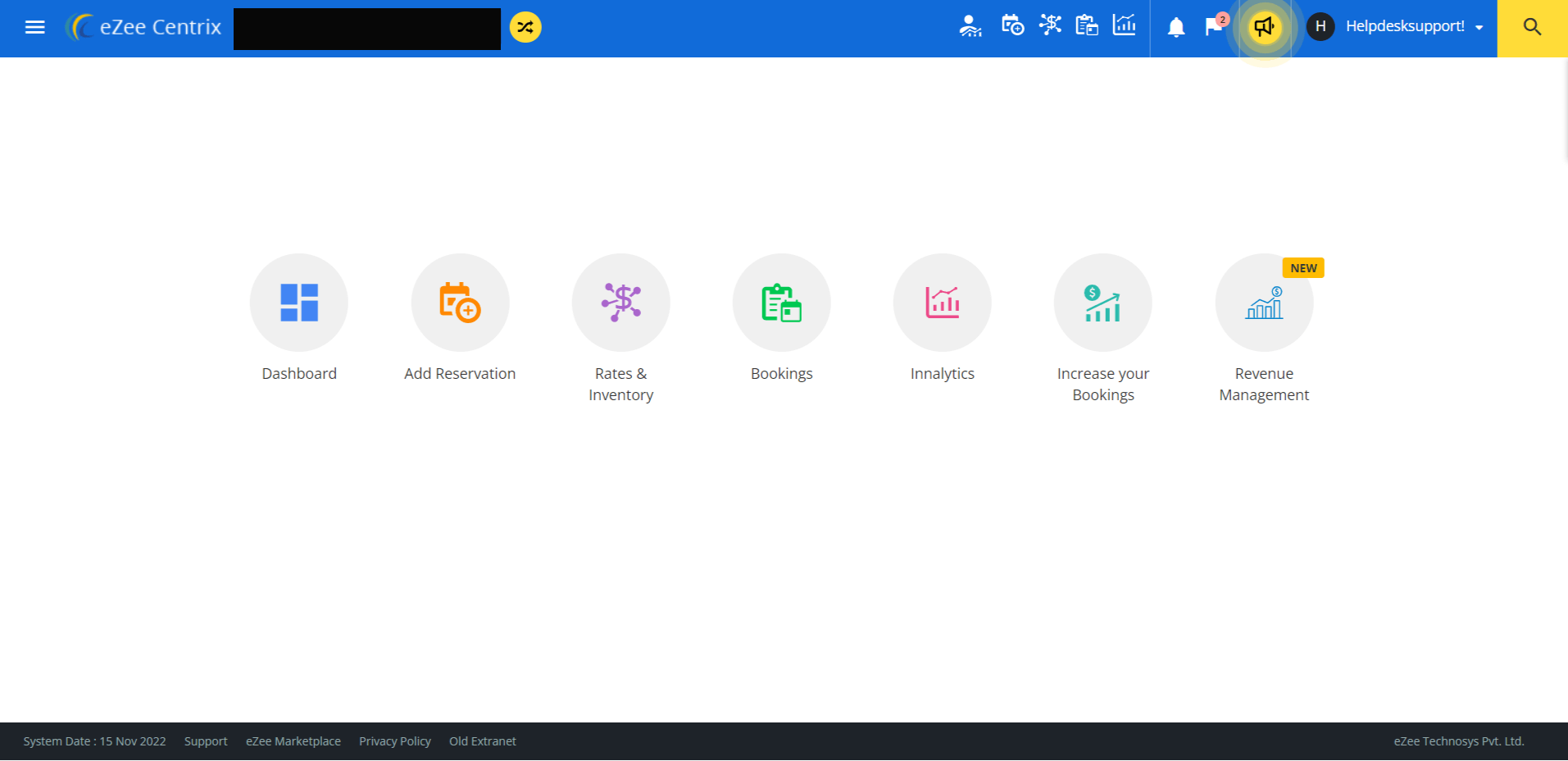
Task: Open the Rates & Inventory tile
Action: tap(620, 303)
